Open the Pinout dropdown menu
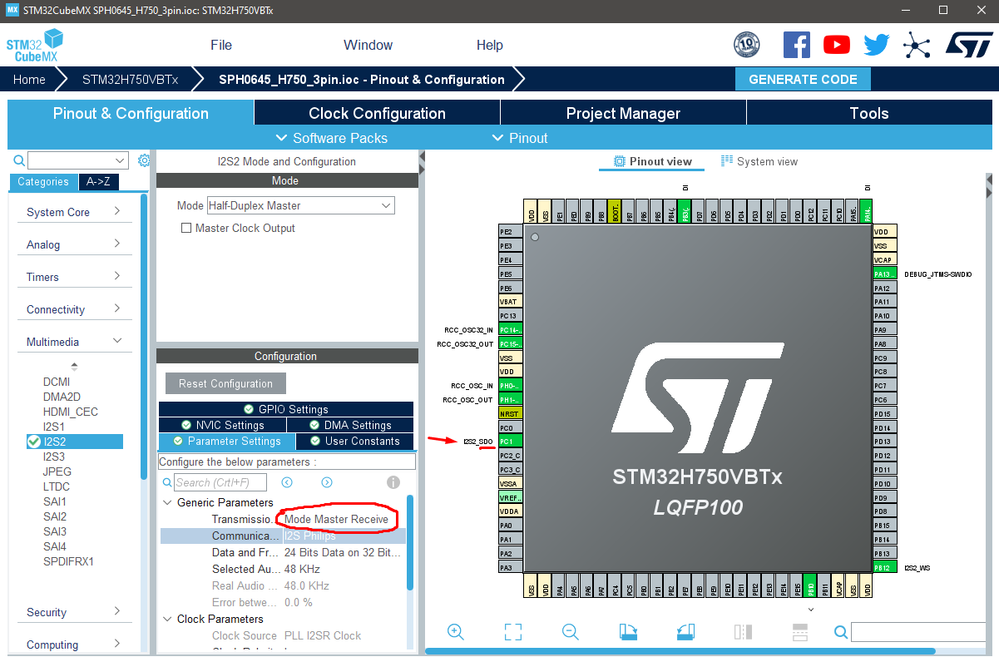Screen dimensions: 999x661 pyautogui.click(x=520, y=138)
